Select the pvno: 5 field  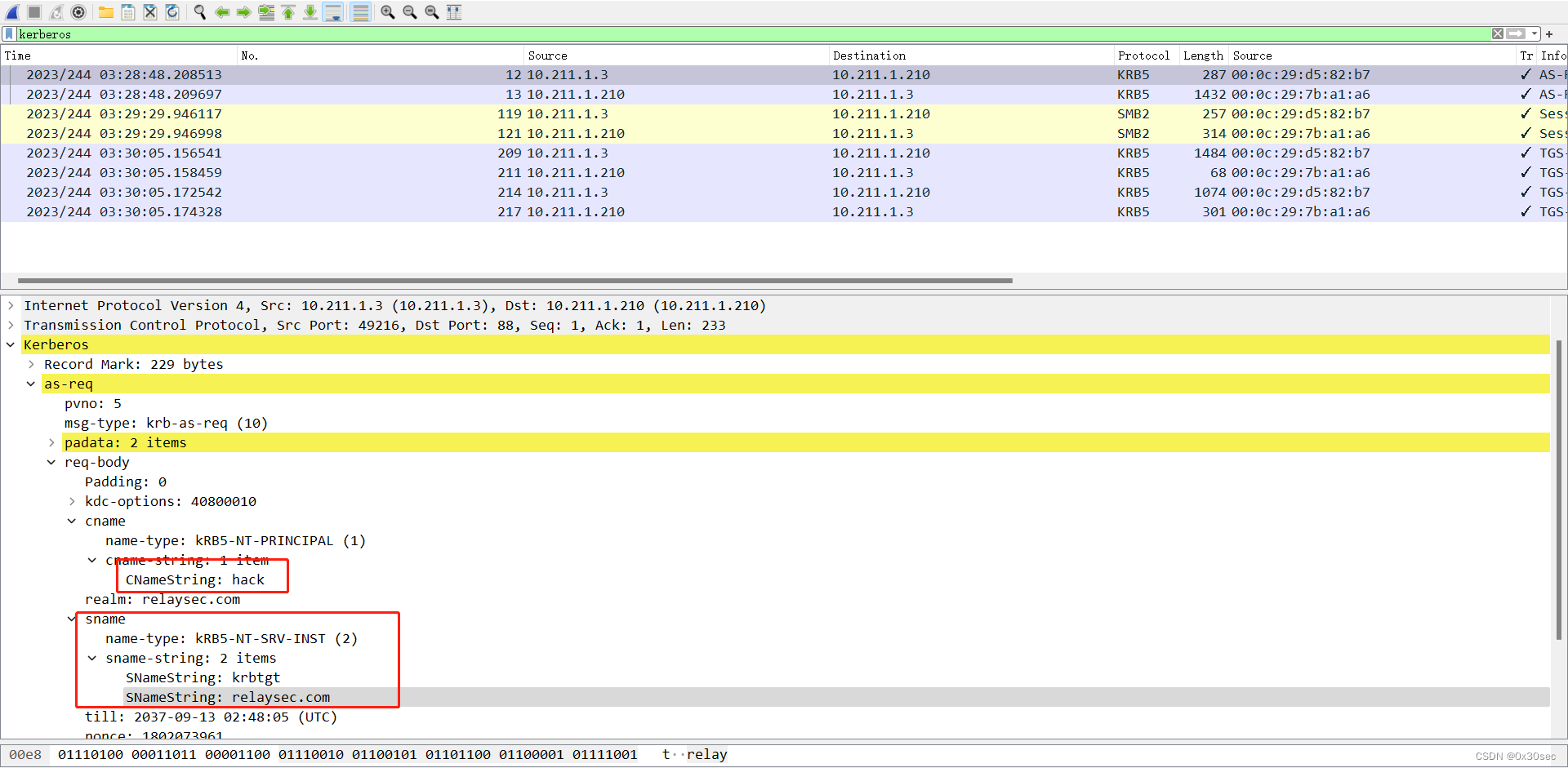point(93,403)
